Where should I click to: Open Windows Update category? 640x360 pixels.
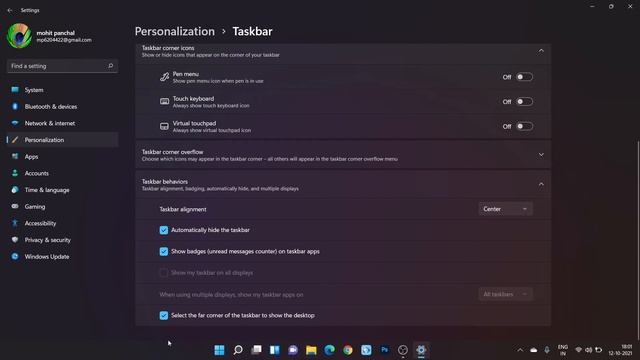coord(62,257)
